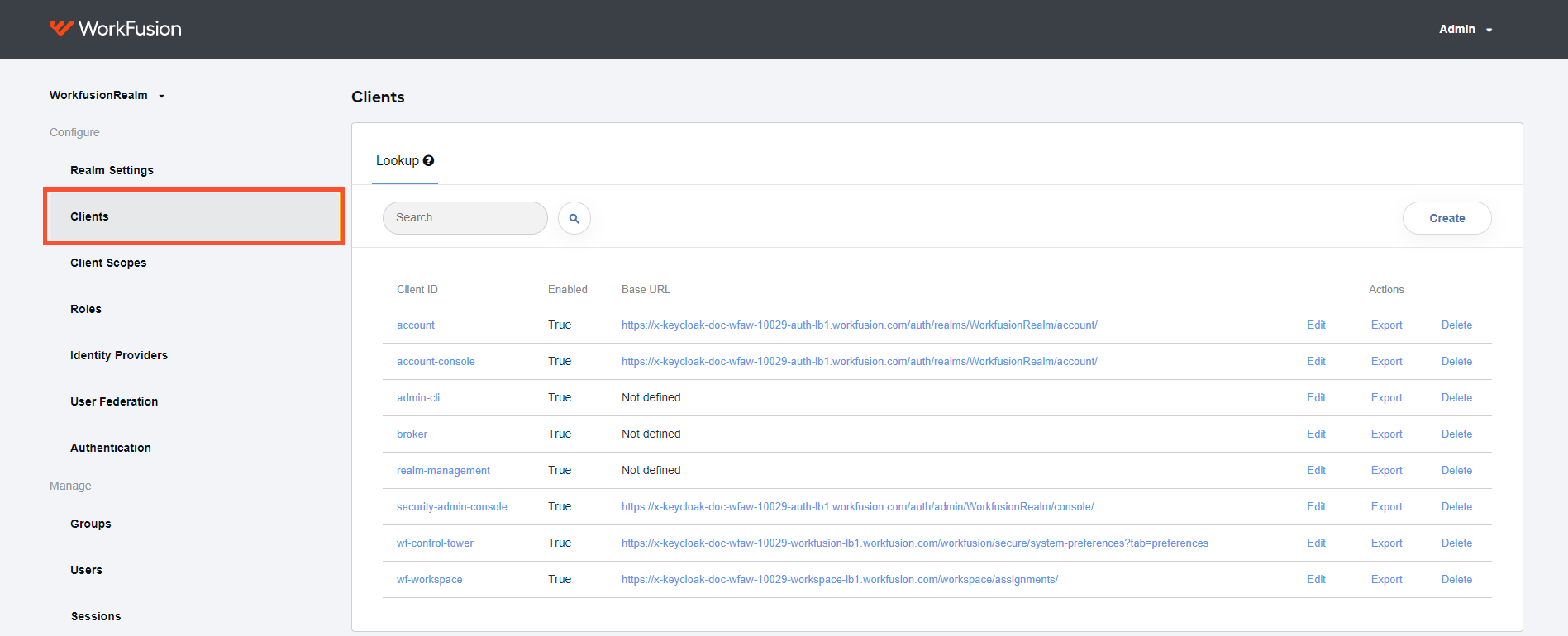Export the account client
The image size is (1568, 636).
pyautogui.click(x=1387, y=325)
